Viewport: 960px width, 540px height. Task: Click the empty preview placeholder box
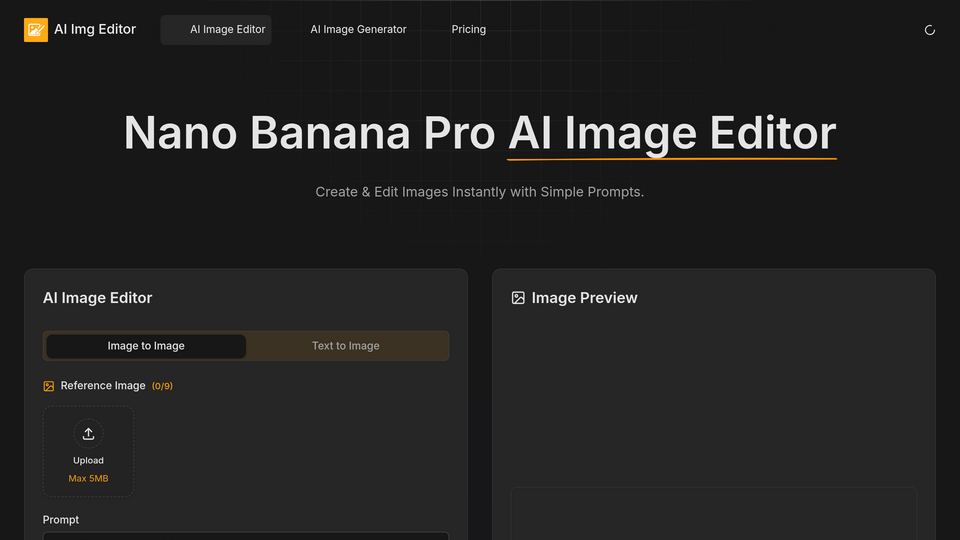pyautogui.click(x=714, y=514)
